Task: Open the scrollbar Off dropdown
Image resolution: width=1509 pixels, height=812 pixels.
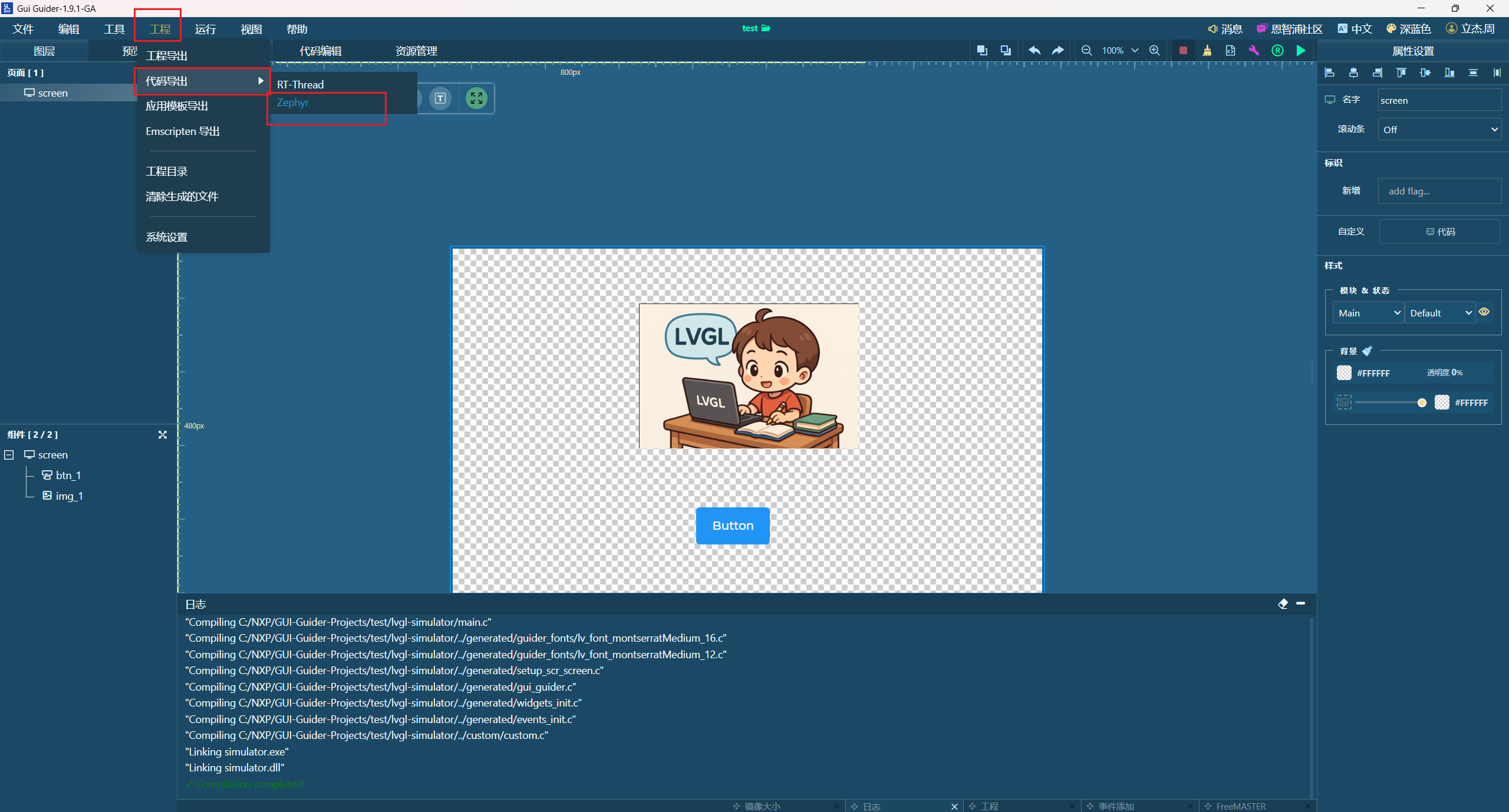Action: tap(1439, 129)
